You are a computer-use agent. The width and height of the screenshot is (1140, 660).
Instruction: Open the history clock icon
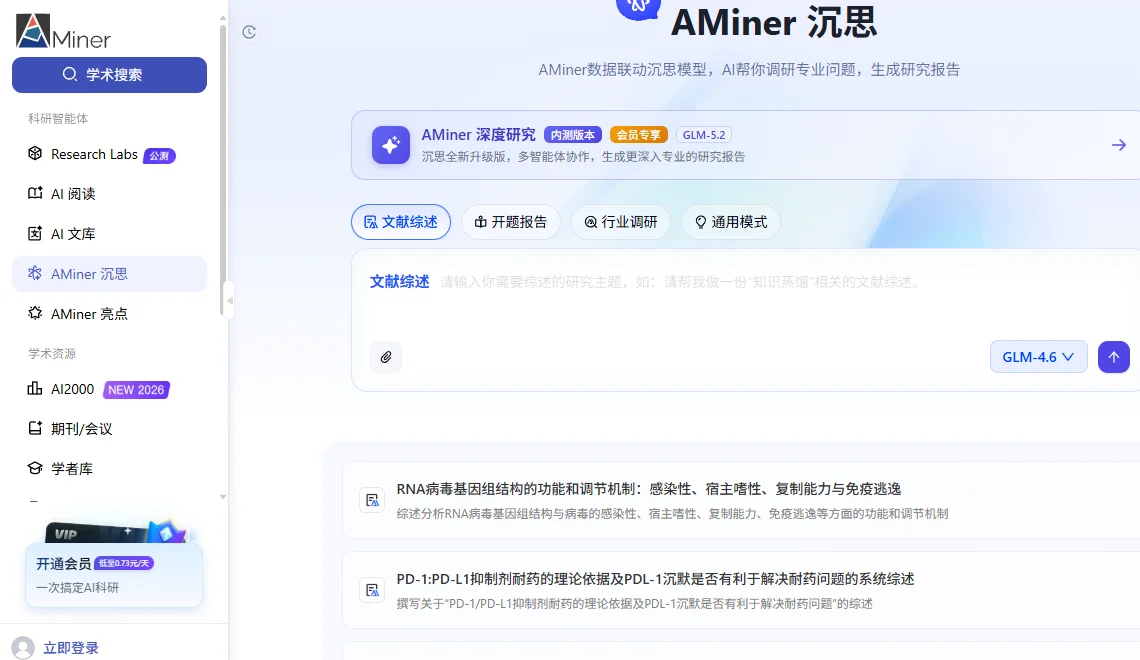tap(249, 32)
